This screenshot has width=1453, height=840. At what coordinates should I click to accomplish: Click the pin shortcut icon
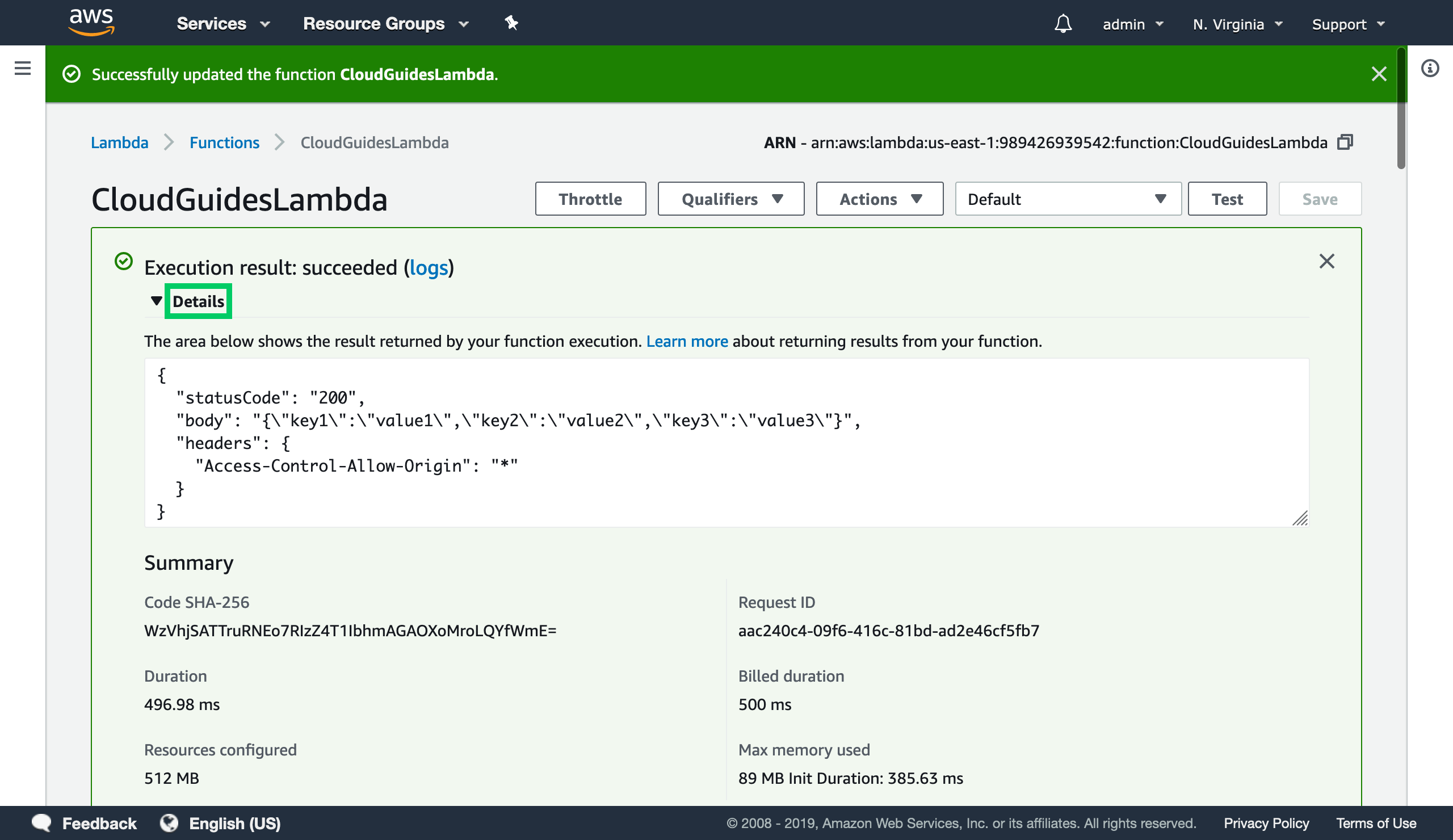tap(511, 23)
